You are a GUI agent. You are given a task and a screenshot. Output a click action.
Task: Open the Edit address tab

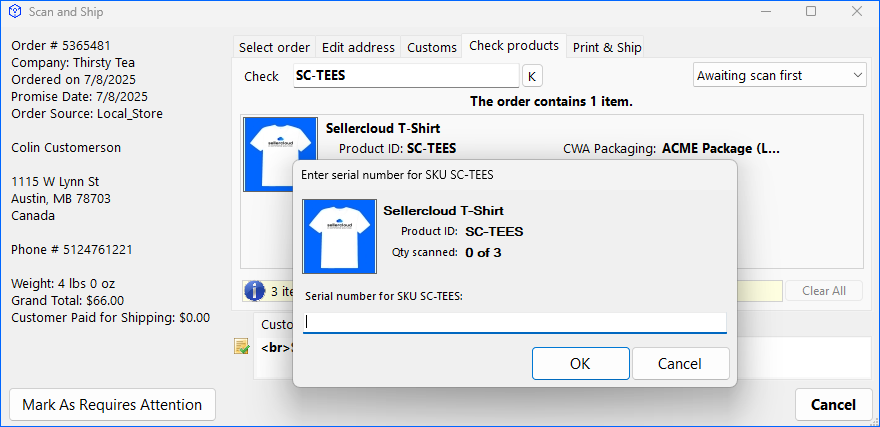358,47
